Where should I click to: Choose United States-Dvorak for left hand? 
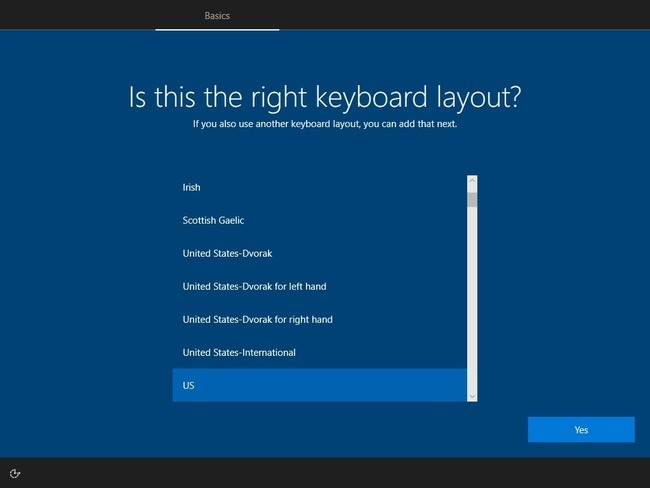[320, 286]
